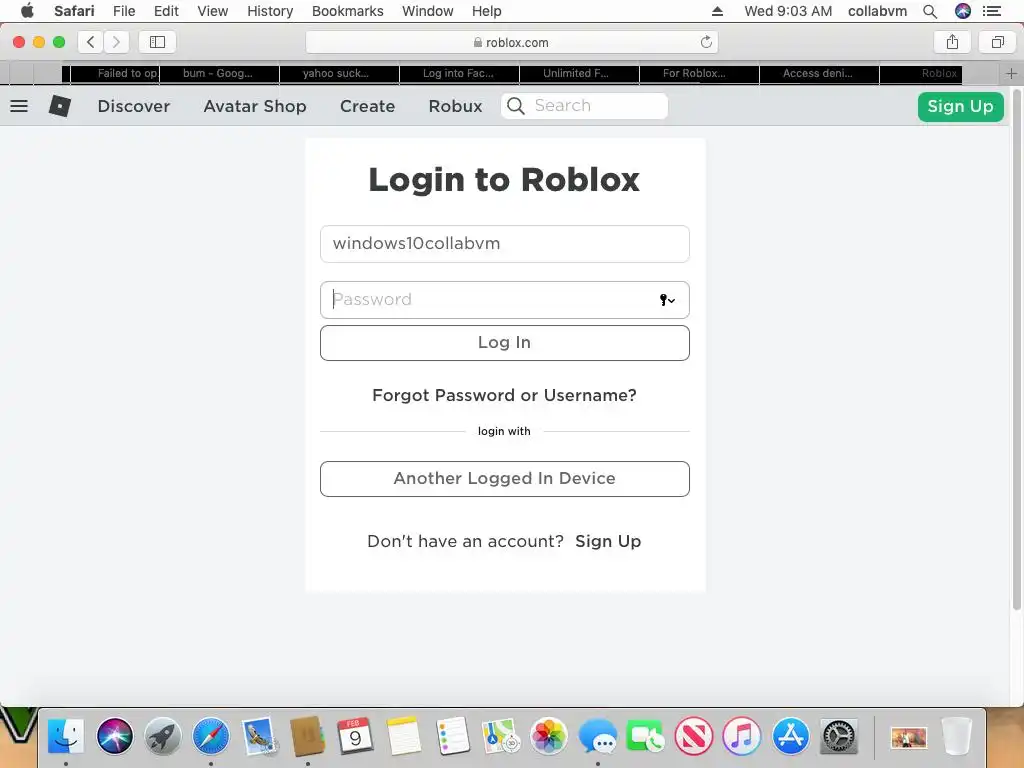This screenshot has height=768, width=1024.
Task: Open the Notes app in Dock
Action: coord(404,736)
